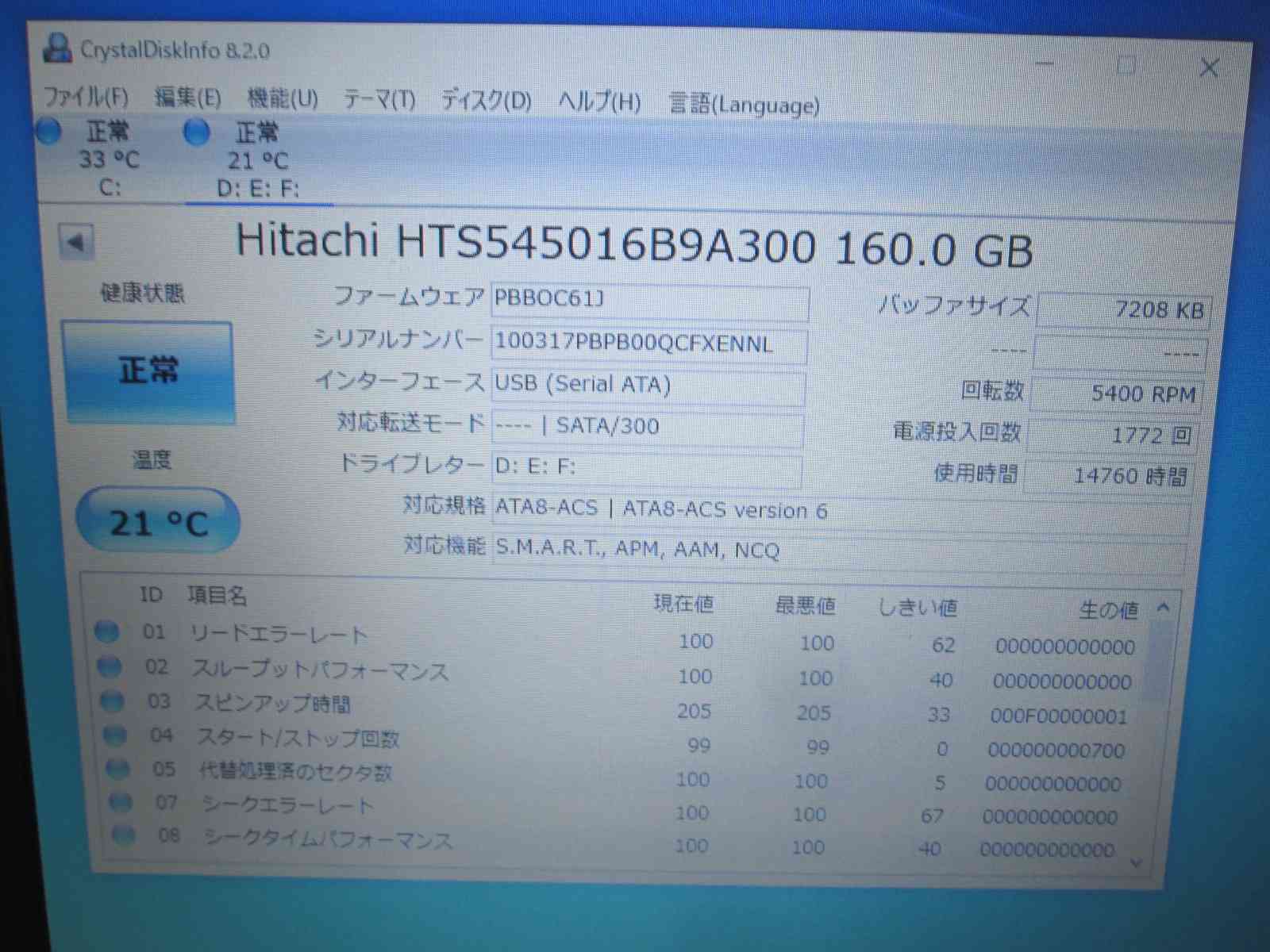This screenshot has height=952, width=1270.
Task: Click the 項目名 column header
Action: tap(217, 595)
